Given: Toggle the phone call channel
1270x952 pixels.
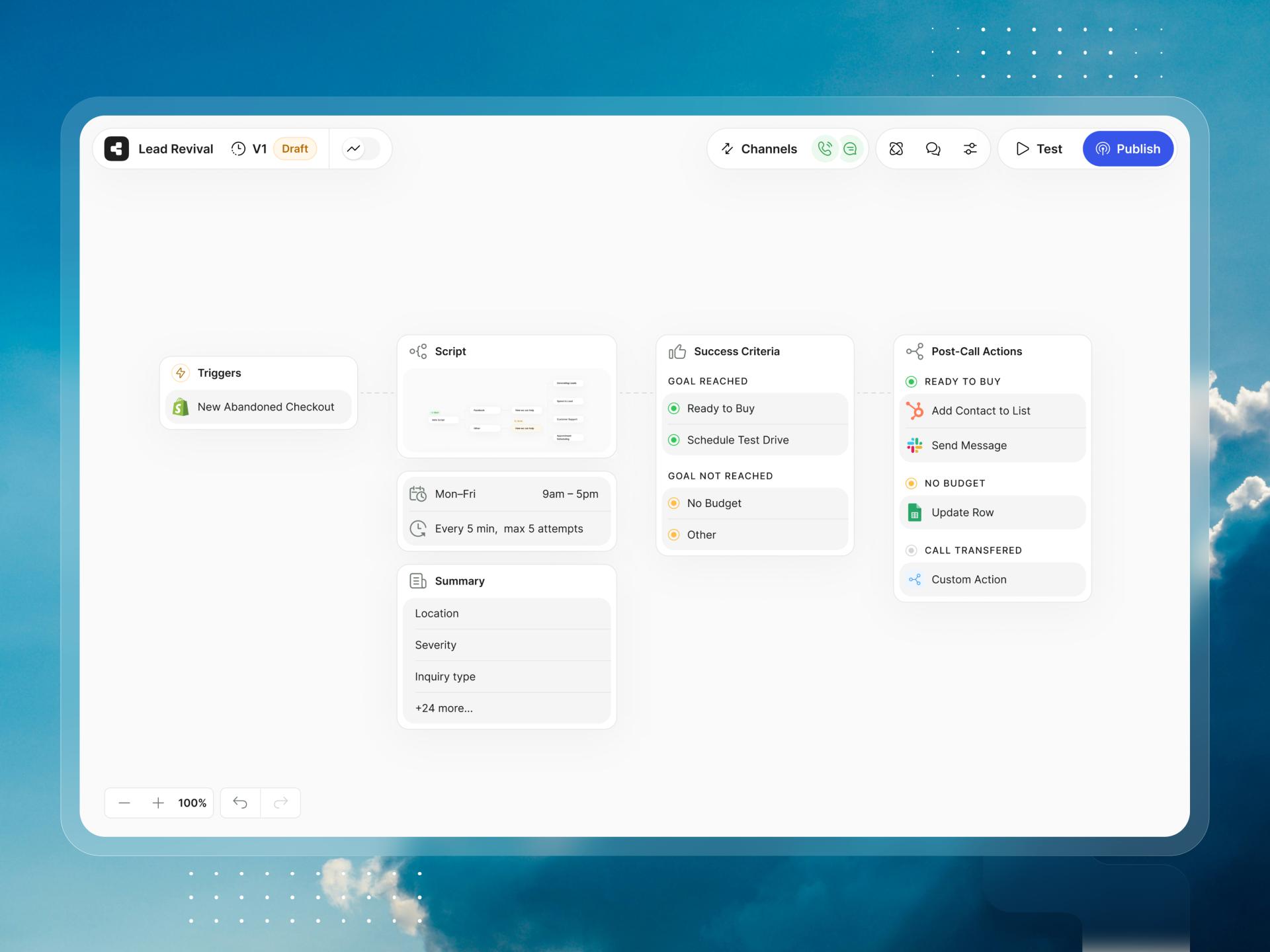Looking at the screenshot, I should pos(824,149).
